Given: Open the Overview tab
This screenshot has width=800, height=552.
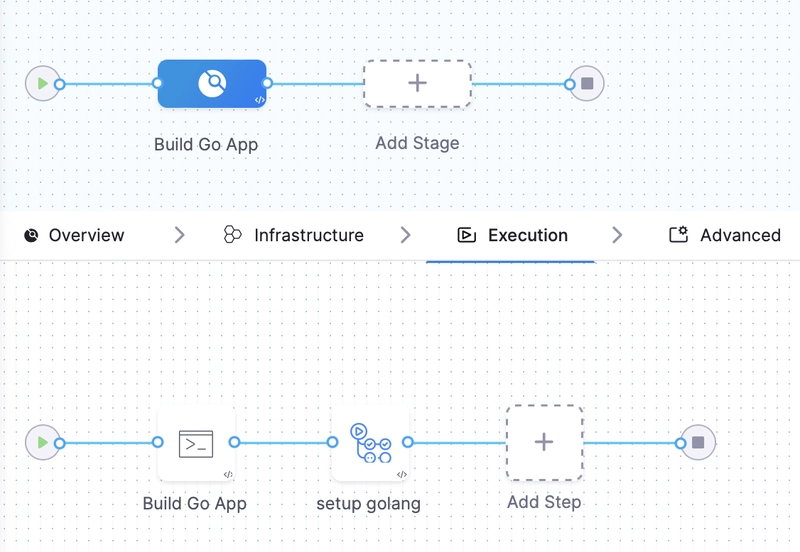Looking at the screenshot, I should point(74,236).
